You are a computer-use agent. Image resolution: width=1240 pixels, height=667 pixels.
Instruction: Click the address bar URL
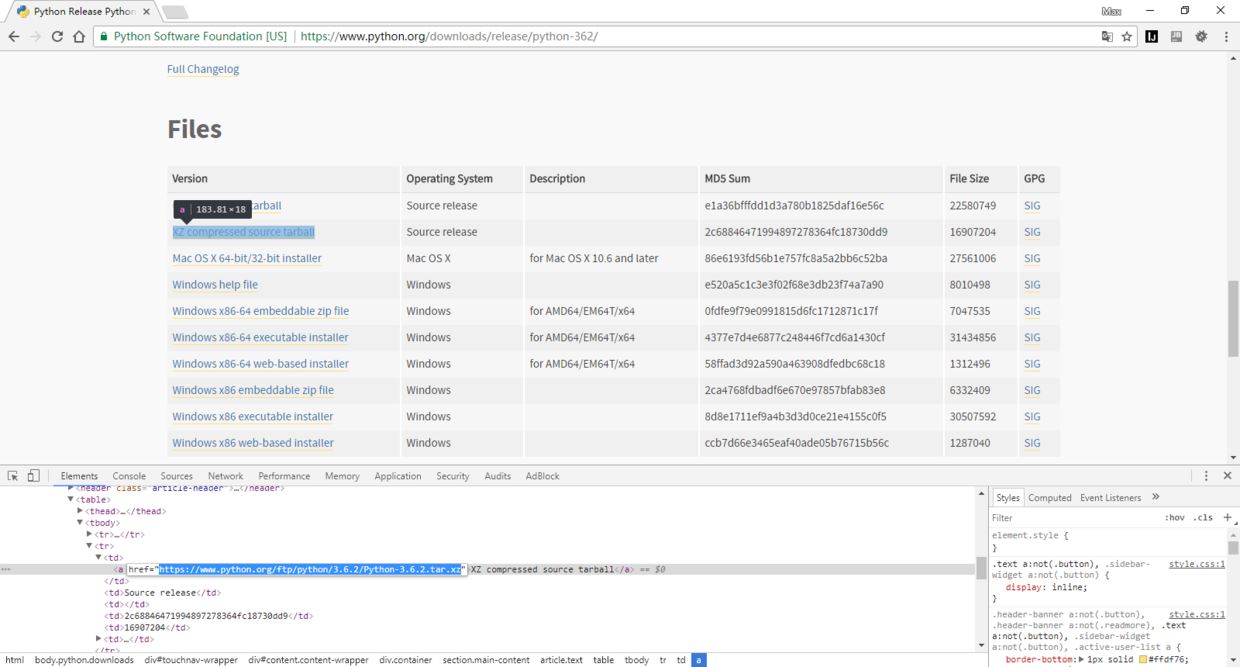point(449,36)
